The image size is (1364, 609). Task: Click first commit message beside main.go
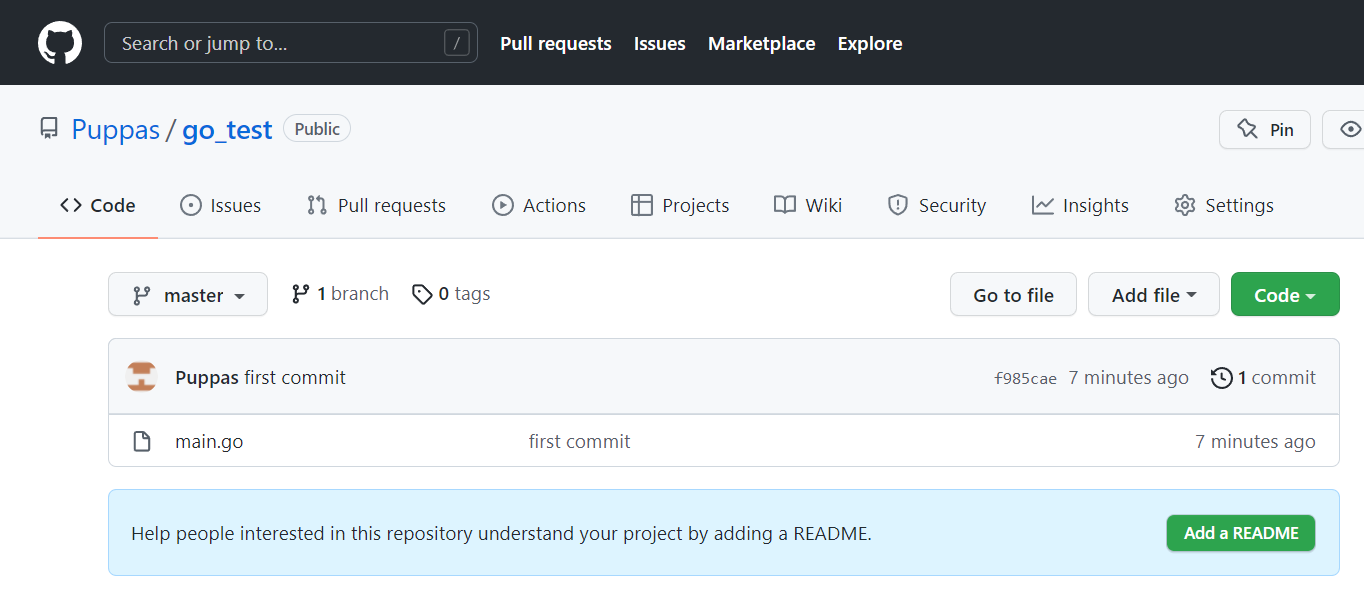coord(580,441)
